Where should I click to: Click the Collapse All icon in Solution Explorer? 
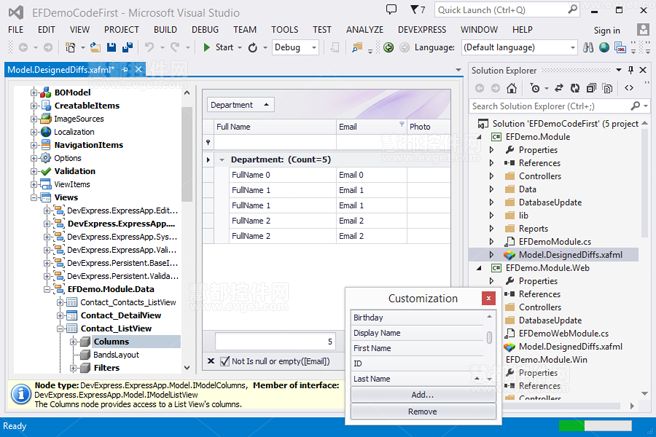pyautogui.click(x=591, y=88)
